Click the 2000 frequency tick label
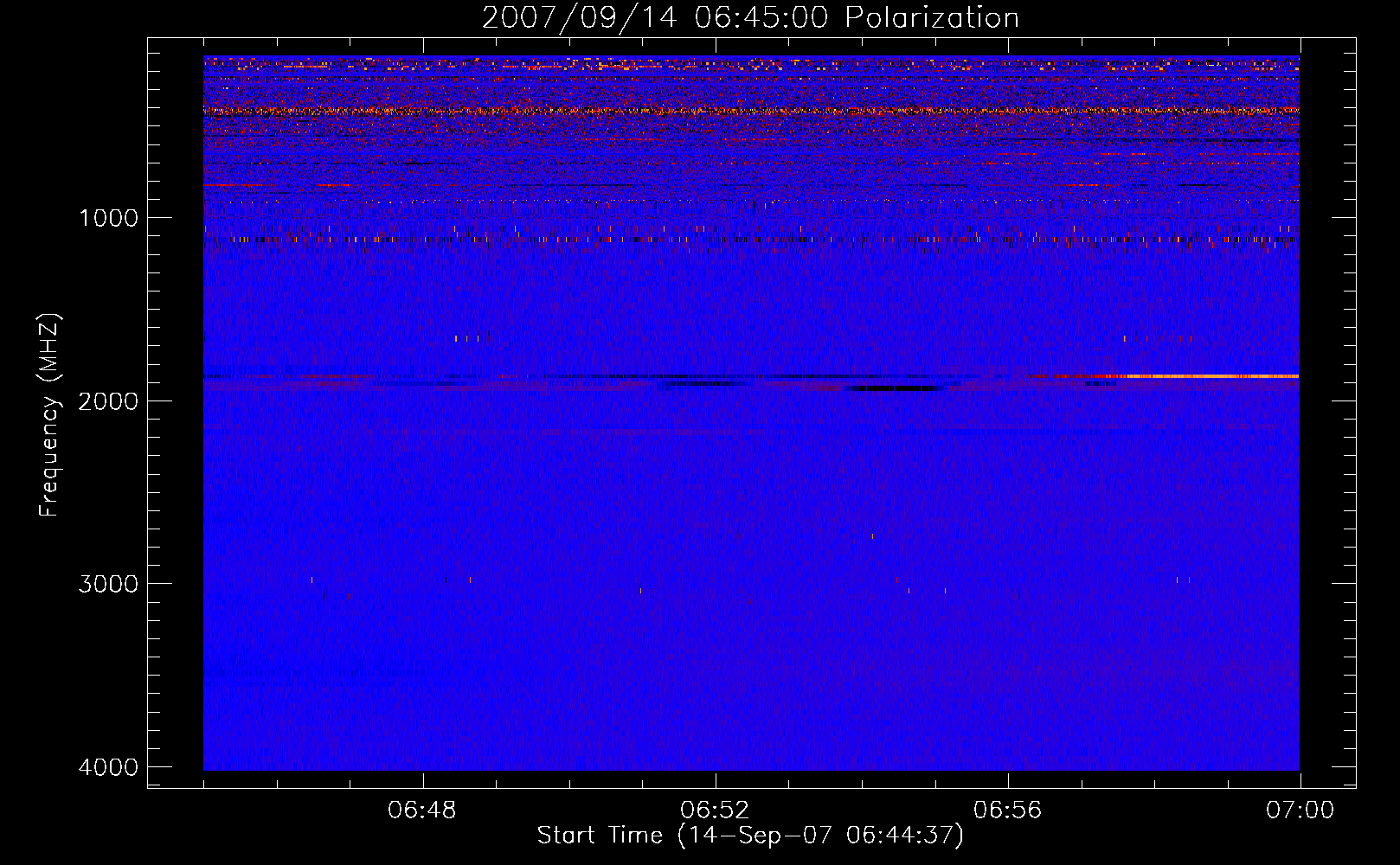1400x865 pixels. click(x=108, y=400)
